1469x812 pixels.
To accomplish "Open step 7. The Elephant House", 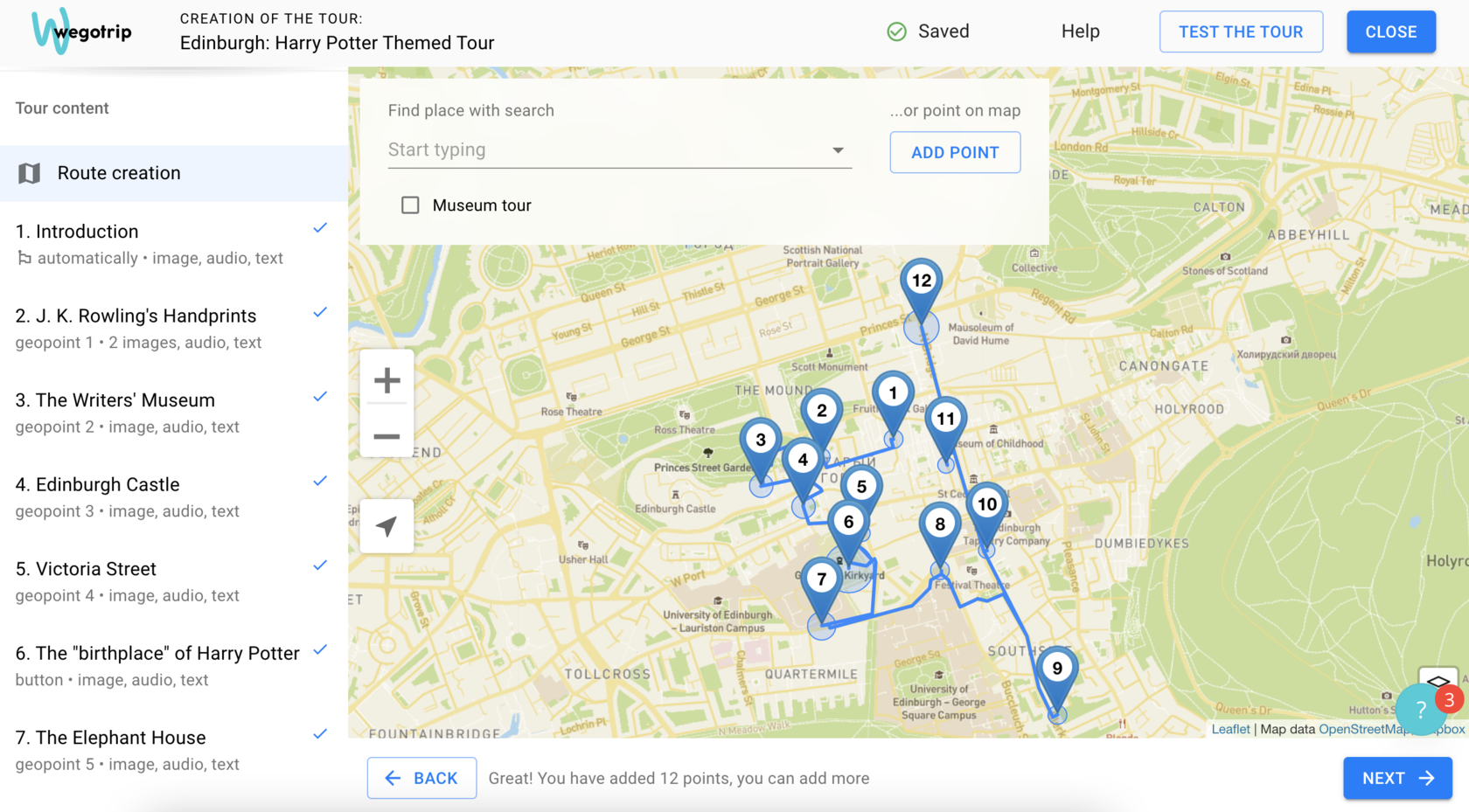I will click(x=174, y=750).
